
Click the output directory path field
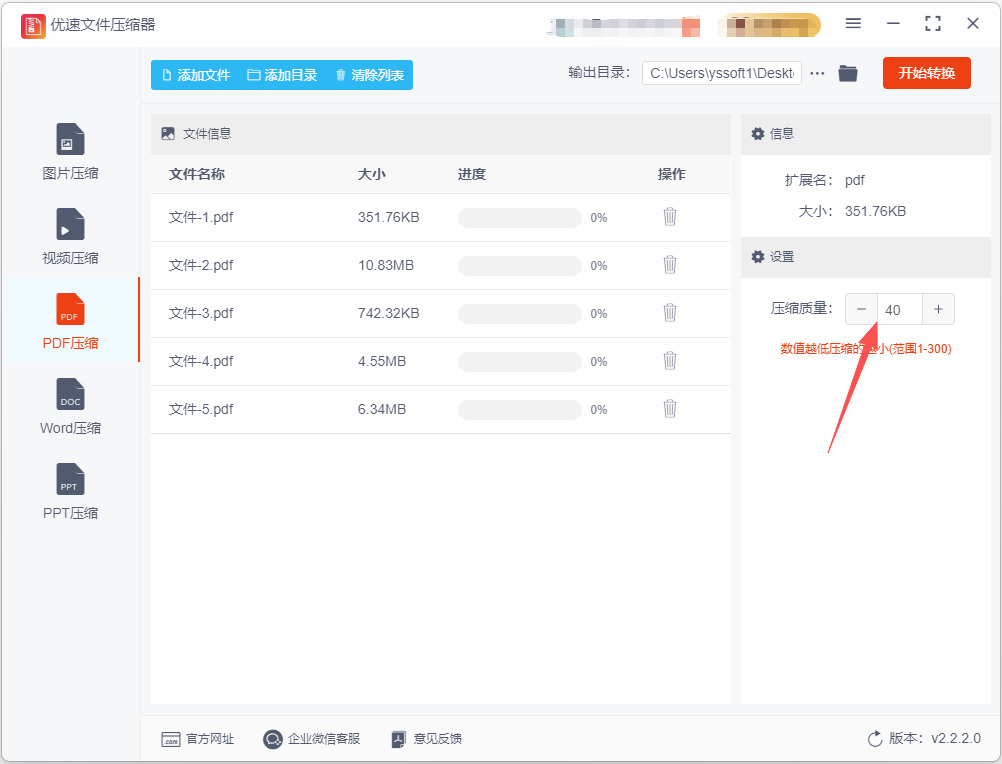coord(721,73)
